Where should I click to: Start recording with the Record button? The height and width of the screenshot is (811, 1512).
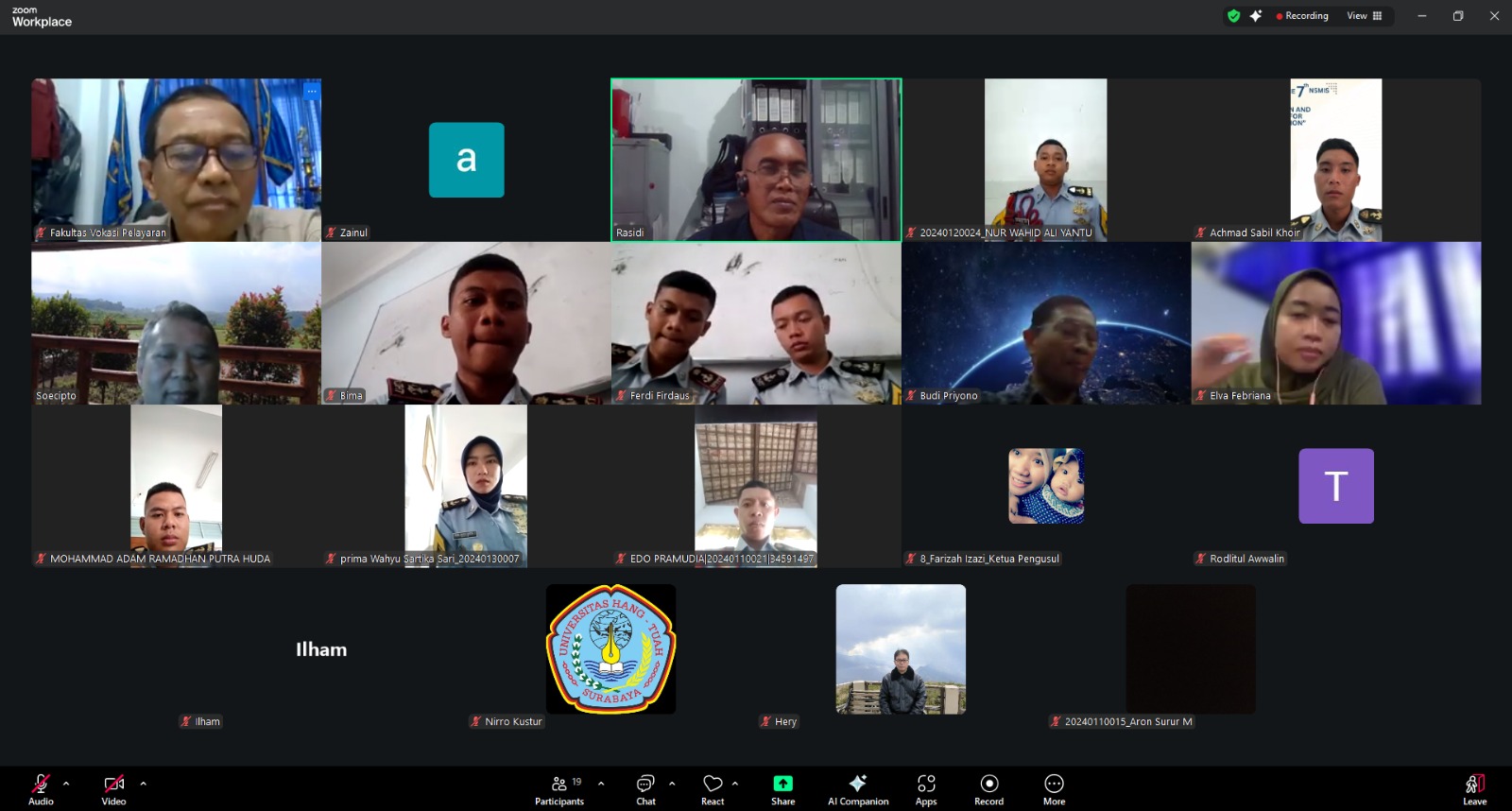point(988,788)
